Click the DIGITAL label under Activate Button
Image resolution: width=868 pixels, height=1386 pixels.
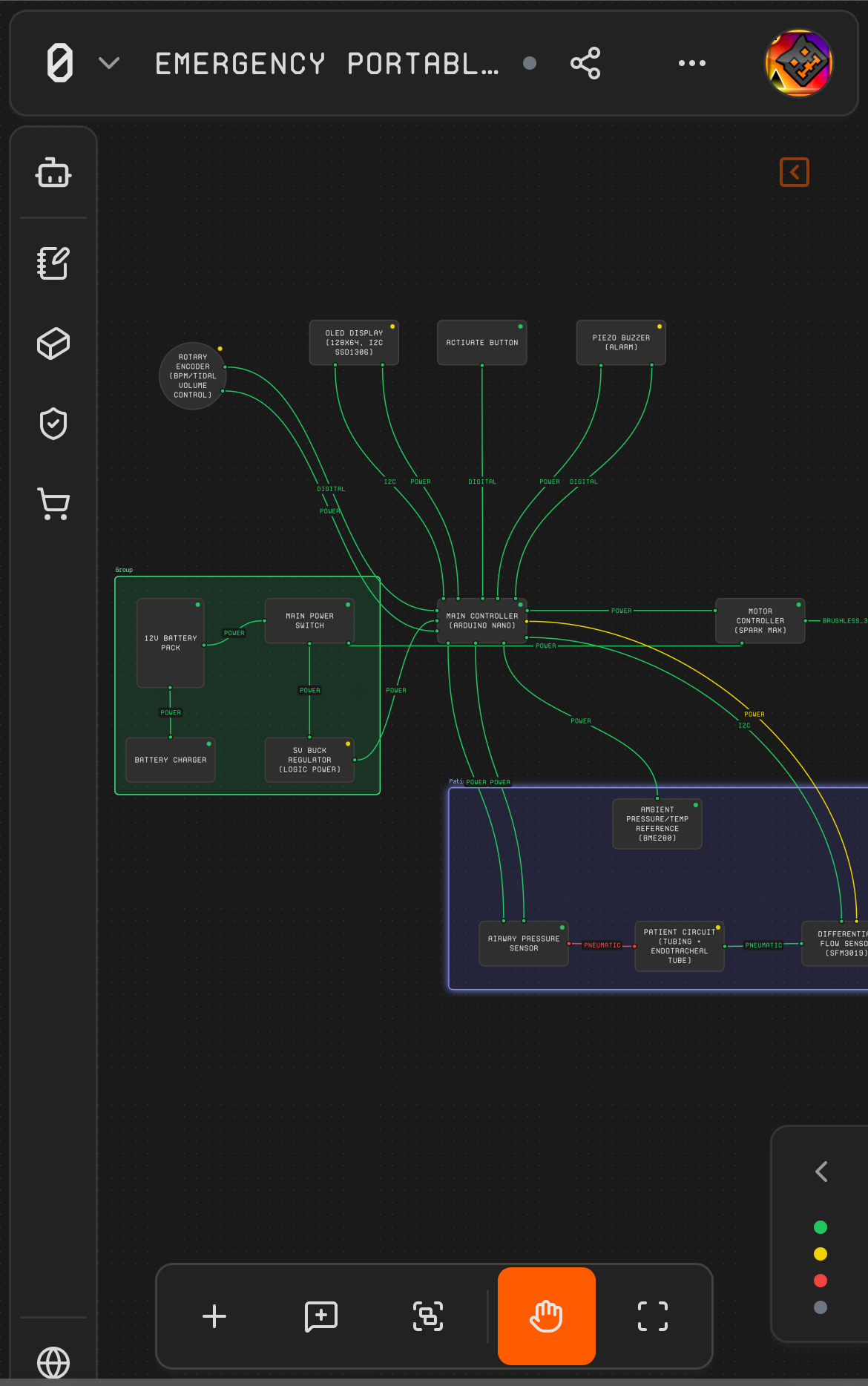click(x=482, y=482)
